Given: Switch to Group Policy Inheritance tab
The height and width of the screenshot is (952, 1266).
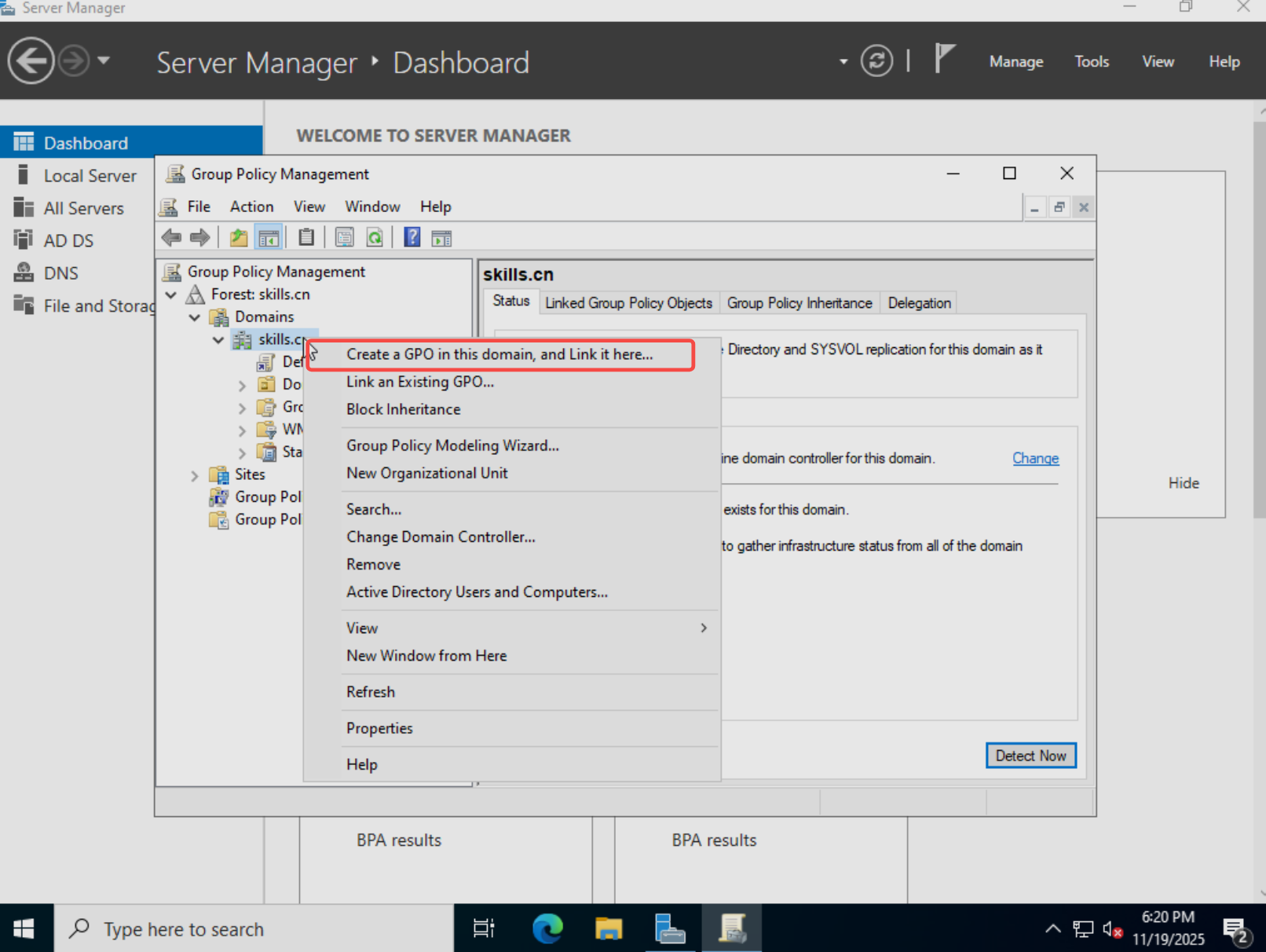Looking at the screenshot, I should click(x=799, y=303).
